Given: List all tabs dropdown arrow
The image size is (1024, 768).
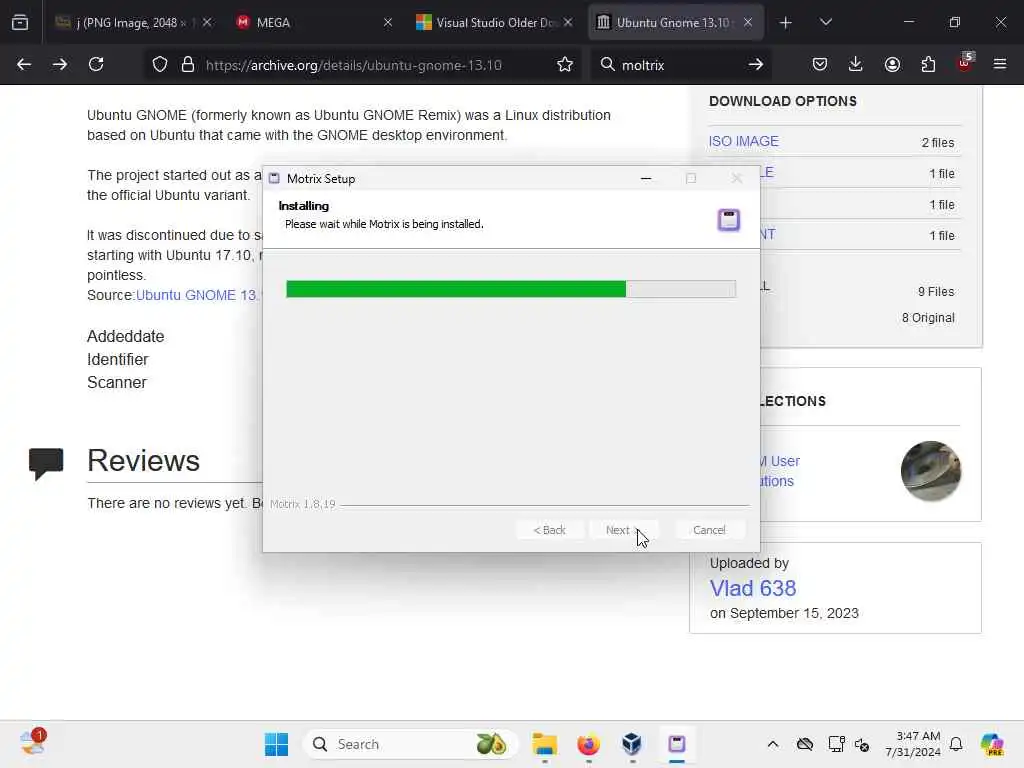Looking at the screenshot, I should pos(825,22).
